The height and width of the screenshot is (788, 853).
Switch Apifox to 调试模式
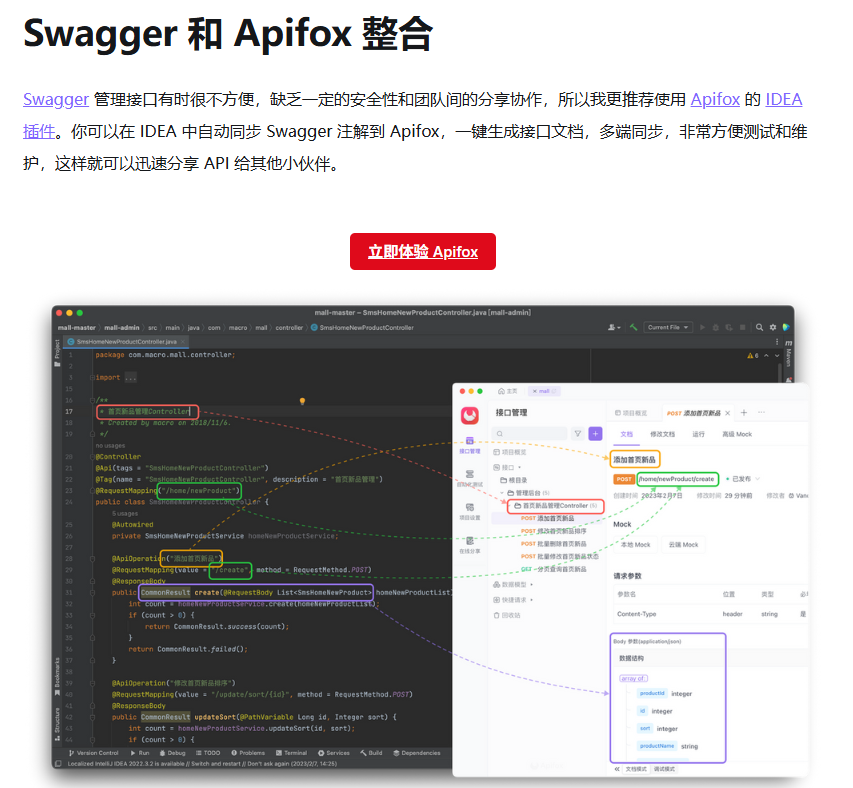[665, 769]
